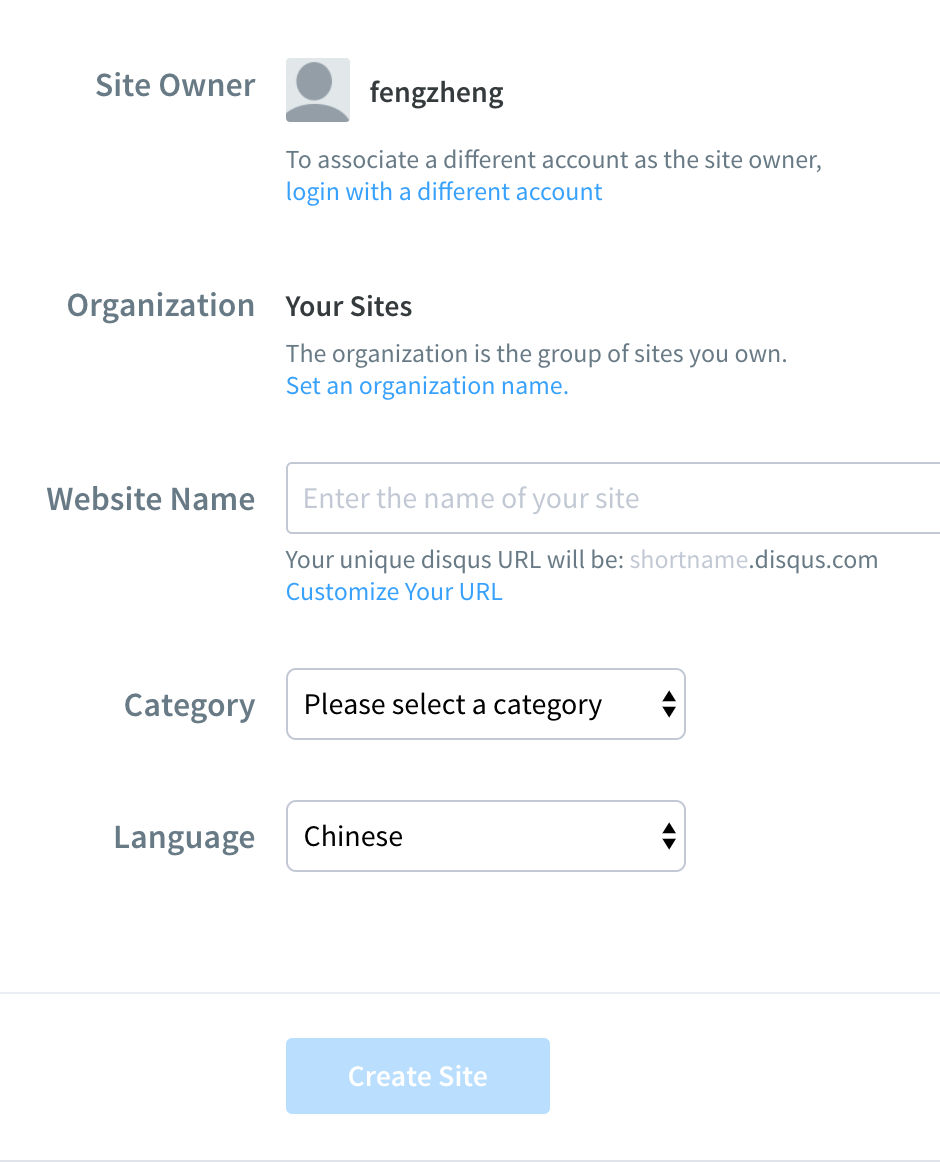
Task: Open the Set an organization name link
Action: coord(427,385)
